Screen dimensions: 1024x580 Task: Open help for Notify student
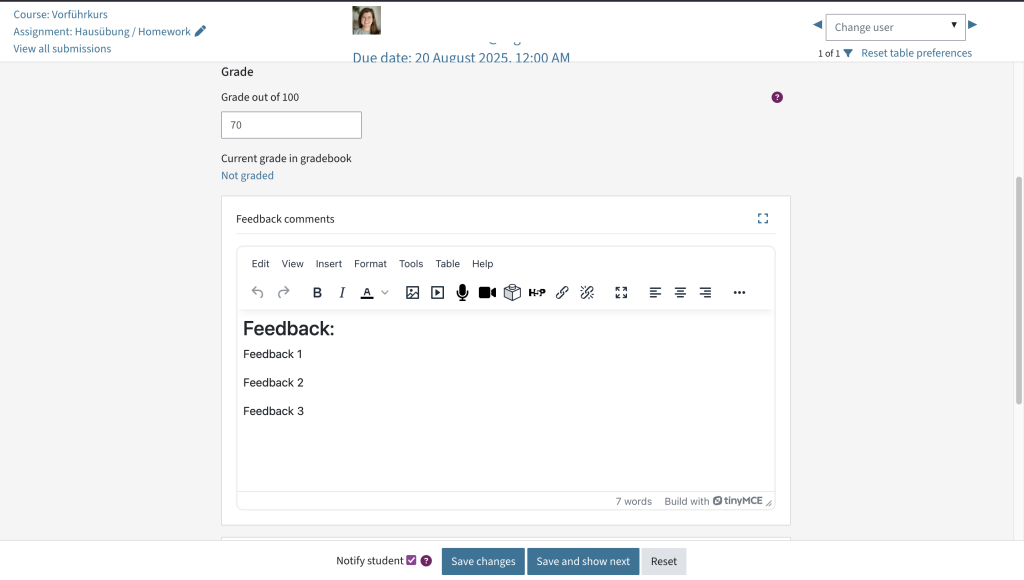426,561
